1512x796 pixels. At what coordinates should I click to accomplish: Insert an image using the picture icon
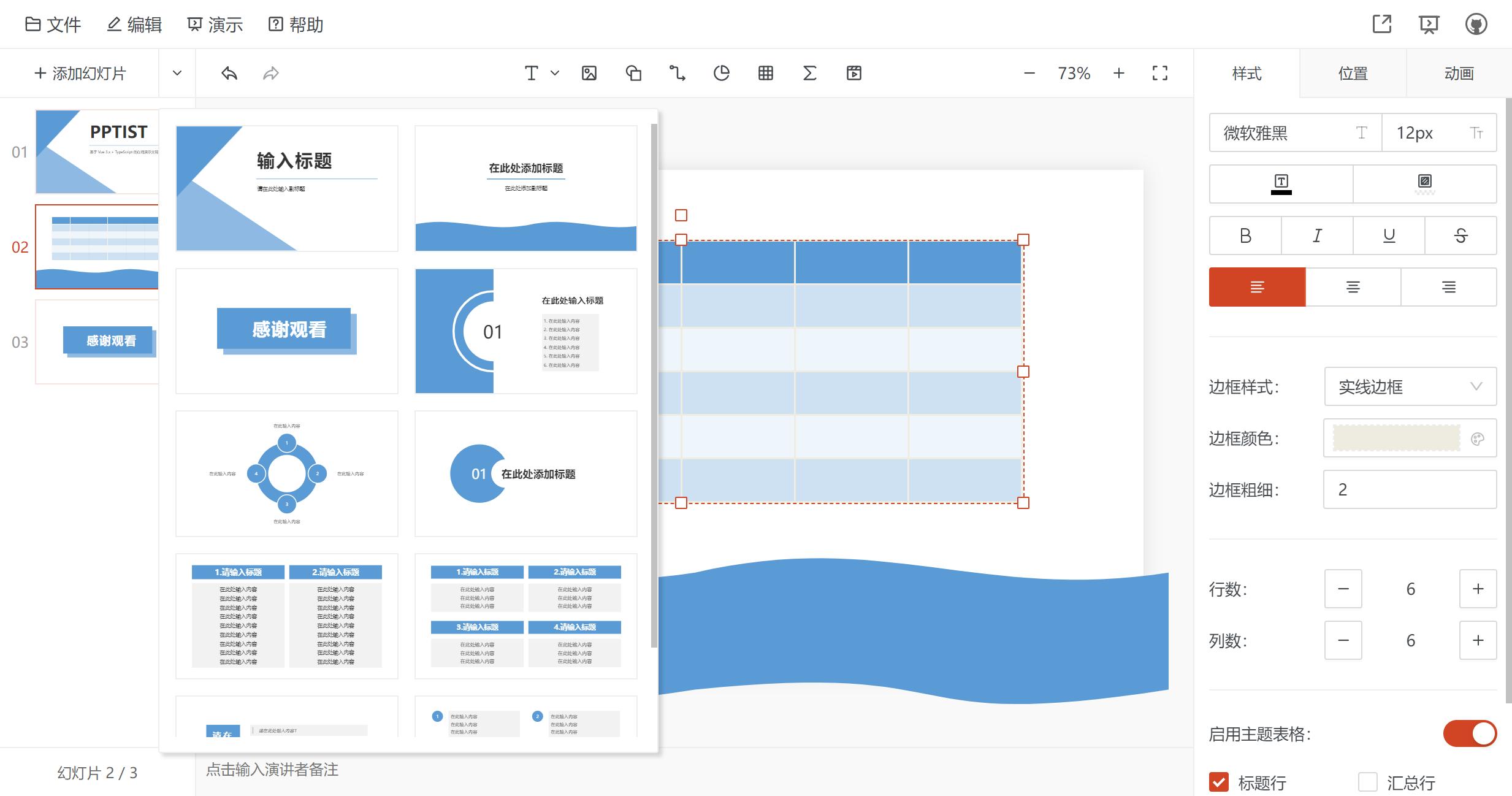tap(589, 74)
